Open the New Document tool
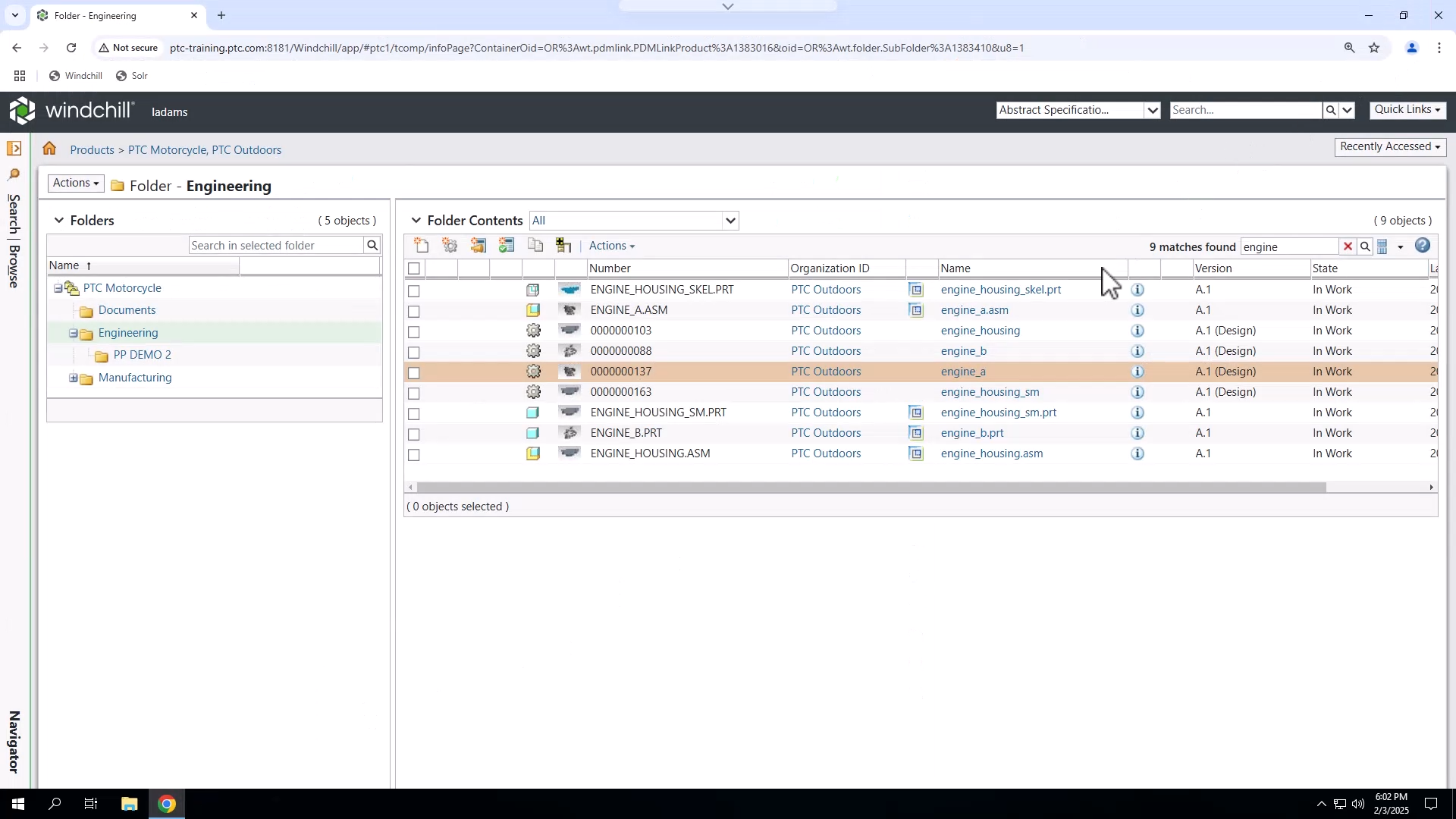The height and width of the screenshot is (819, 1456). pos(422,245)
